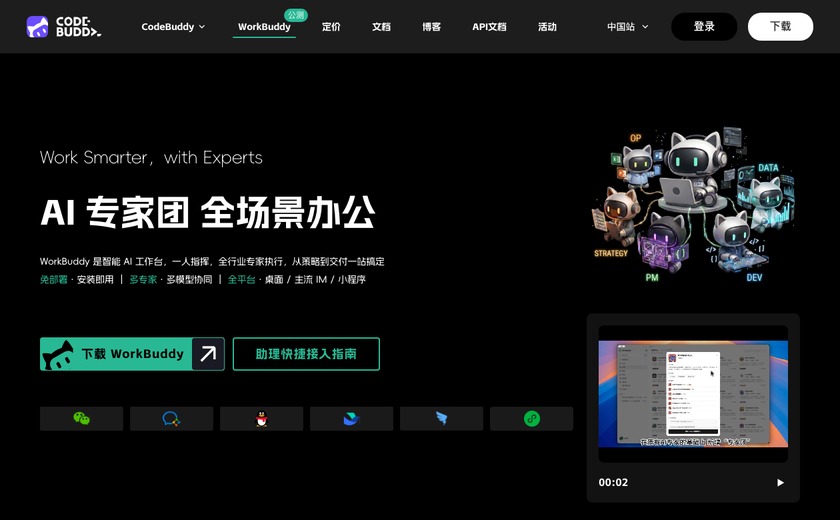Click the demo video thumbnail
Image resolution: width=840 pixels, height=520 pixels.
693,394
